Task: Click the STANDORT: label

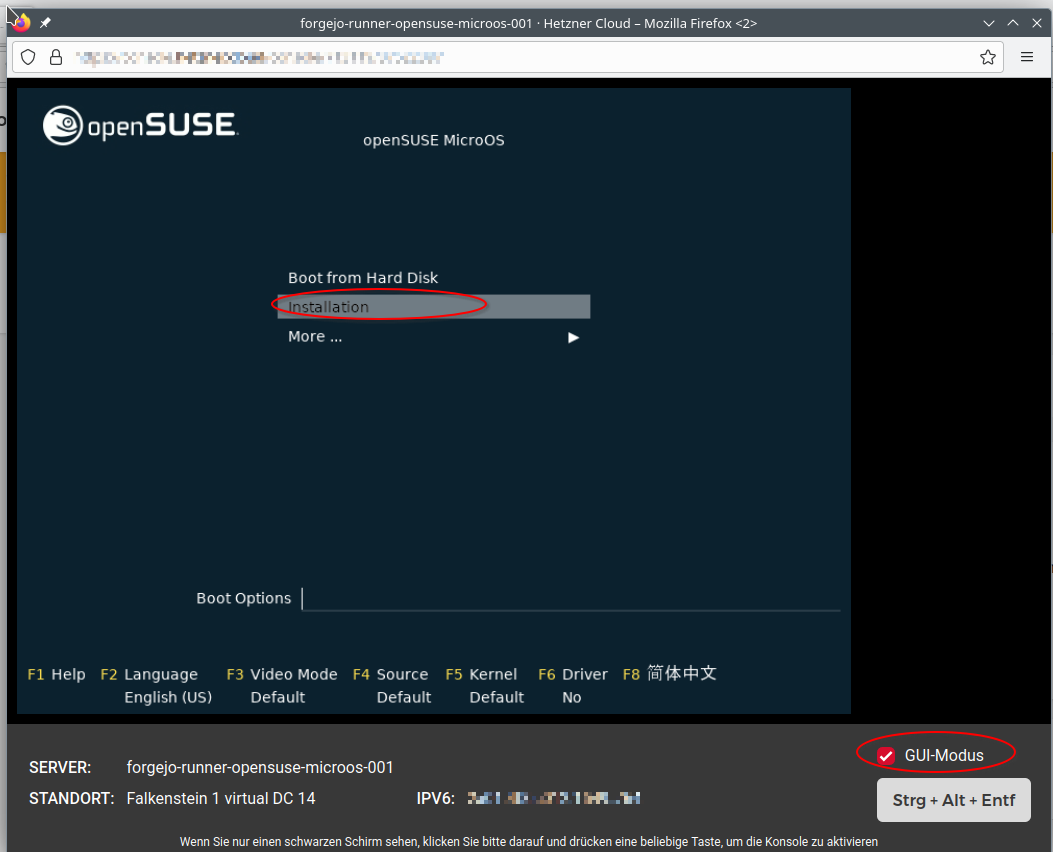Action: (x=72, y=798)
